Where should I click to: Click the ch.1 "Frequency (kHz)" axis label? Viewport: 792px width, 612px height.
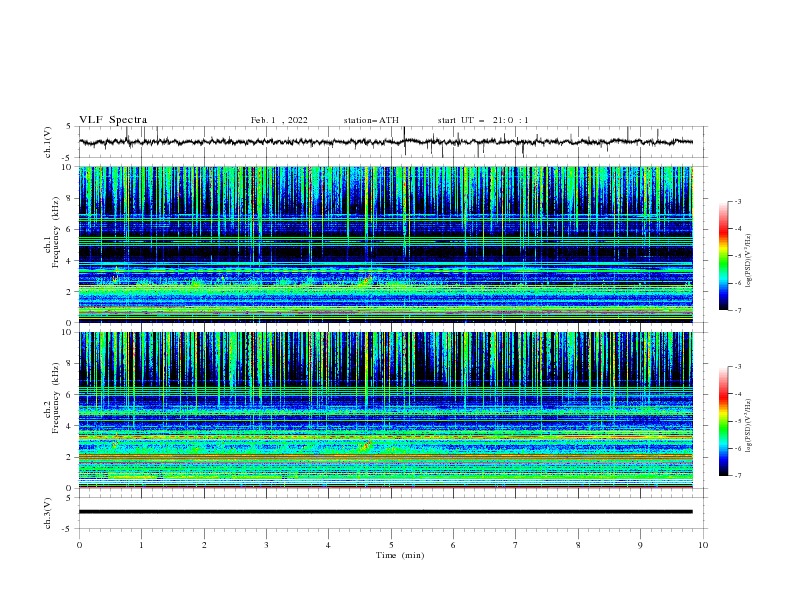tap(56, 233)
